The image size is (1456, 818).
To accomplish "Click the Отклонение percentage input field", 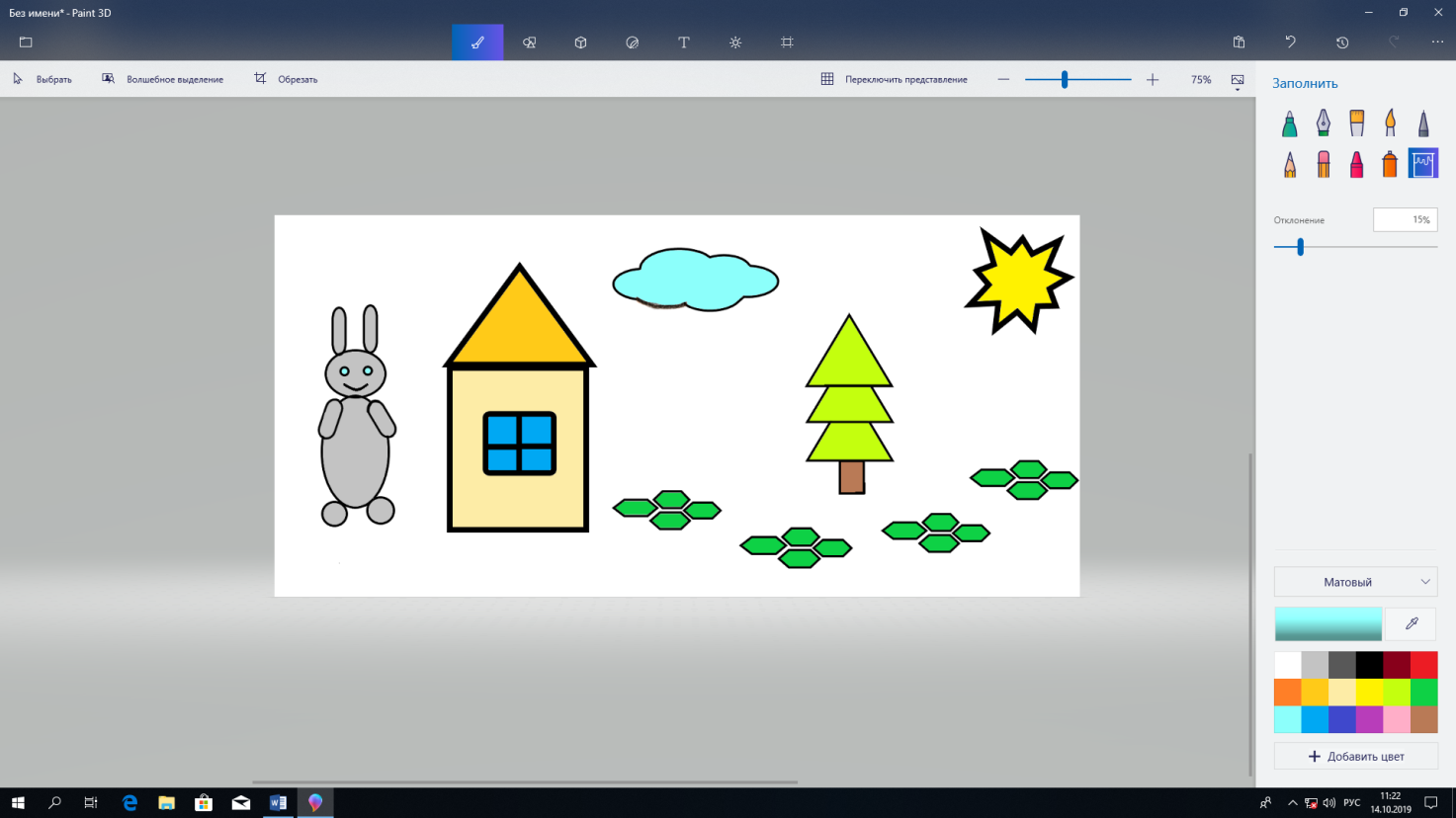I will click(1405, 219).
